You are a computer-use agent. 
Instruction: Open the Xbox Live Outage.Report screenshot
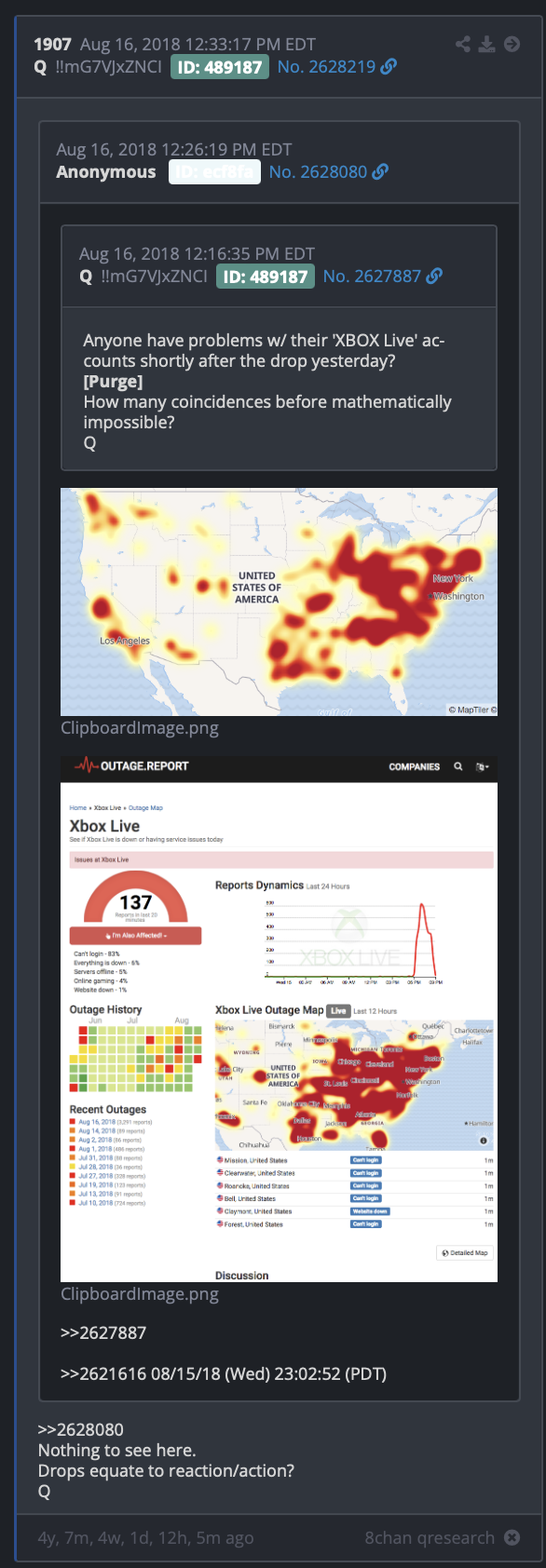point(279,1019)
